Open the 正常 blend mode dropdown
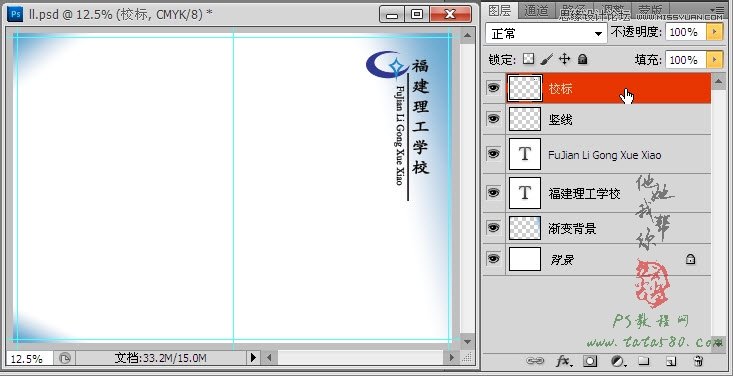Screen dimensions: 733x376 tap(546, 34)
